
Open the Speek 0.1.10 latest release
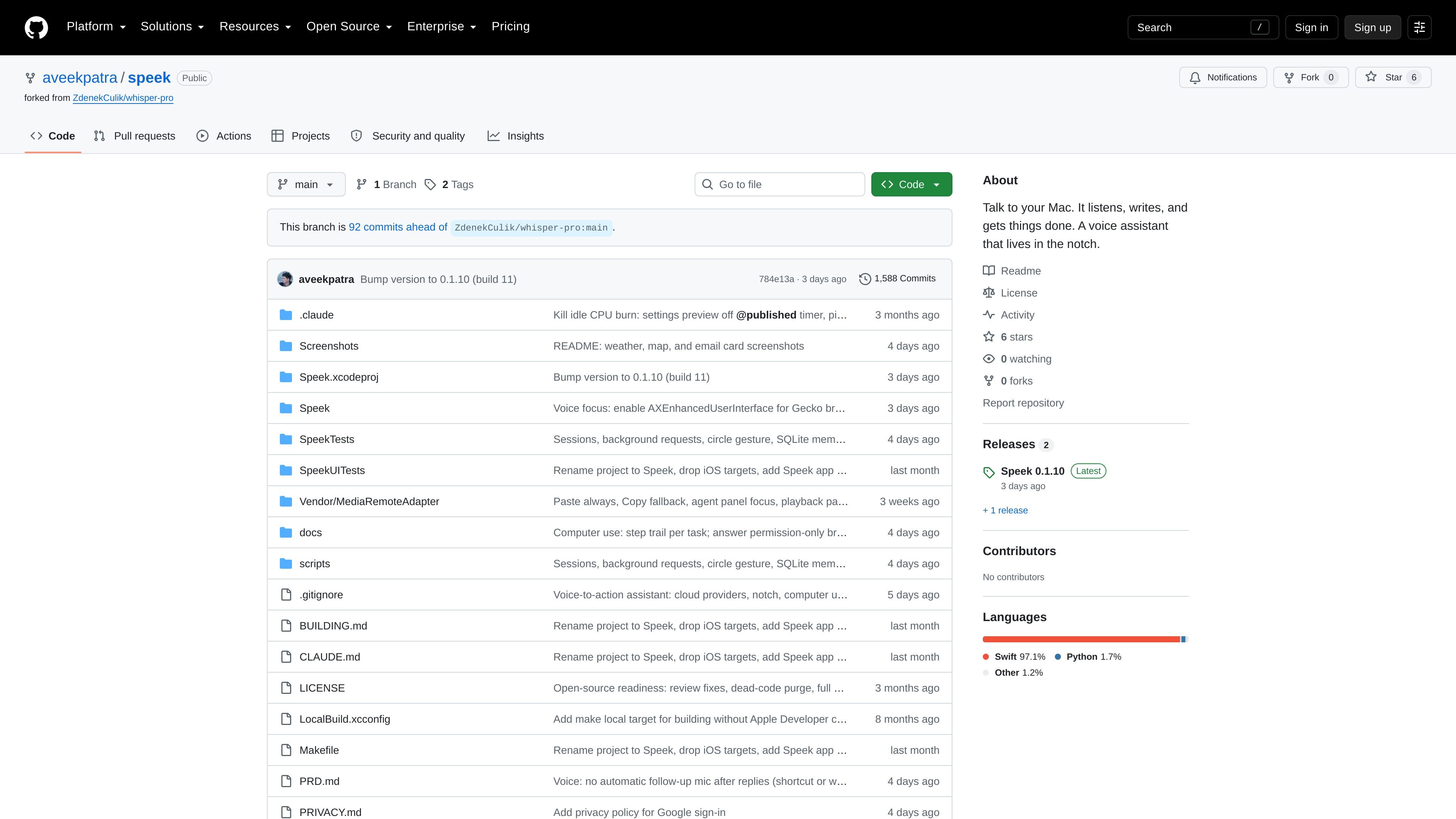click(x=1032, y=471)
